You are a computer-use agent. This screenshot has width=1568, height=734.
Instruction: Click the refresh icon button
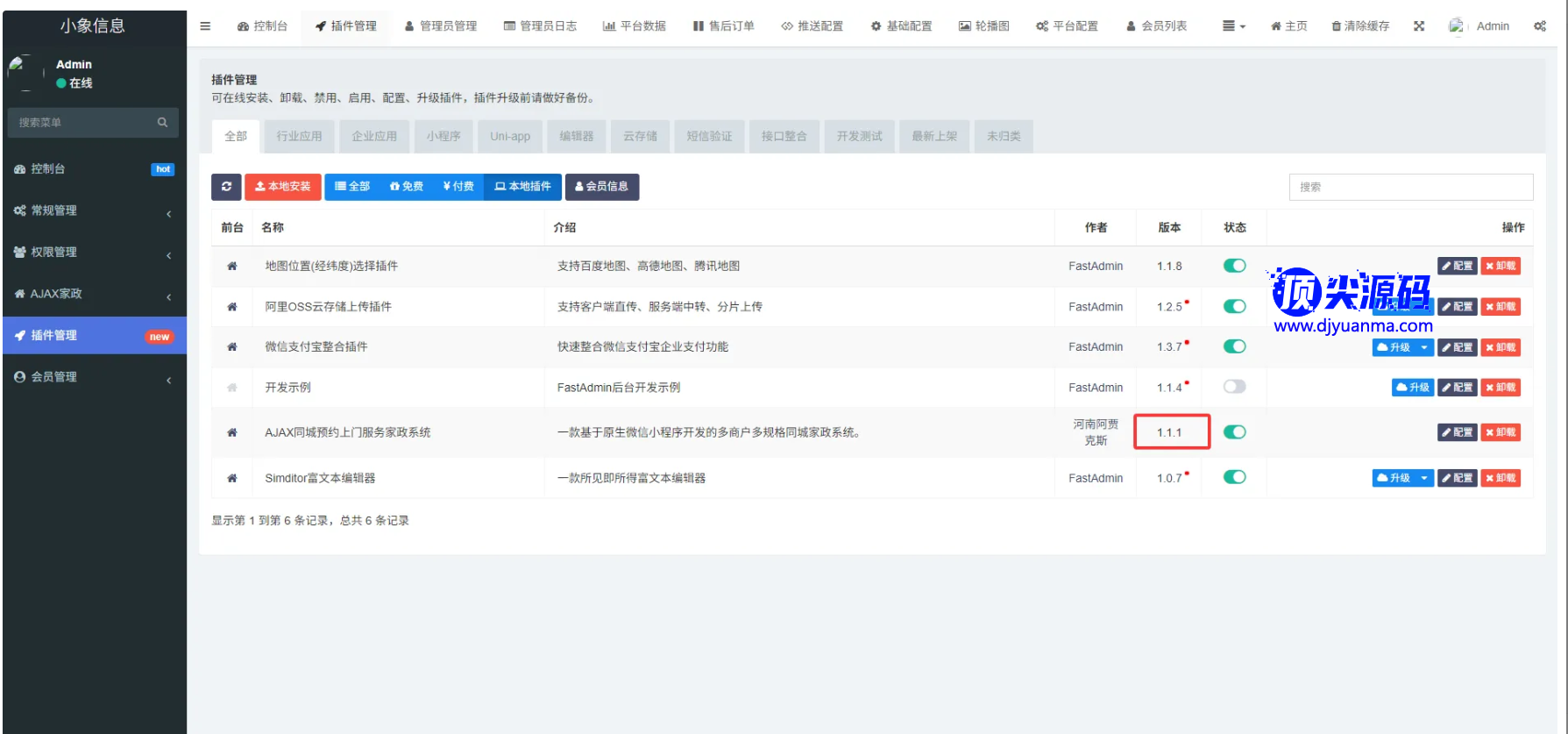tap(226, 187)
